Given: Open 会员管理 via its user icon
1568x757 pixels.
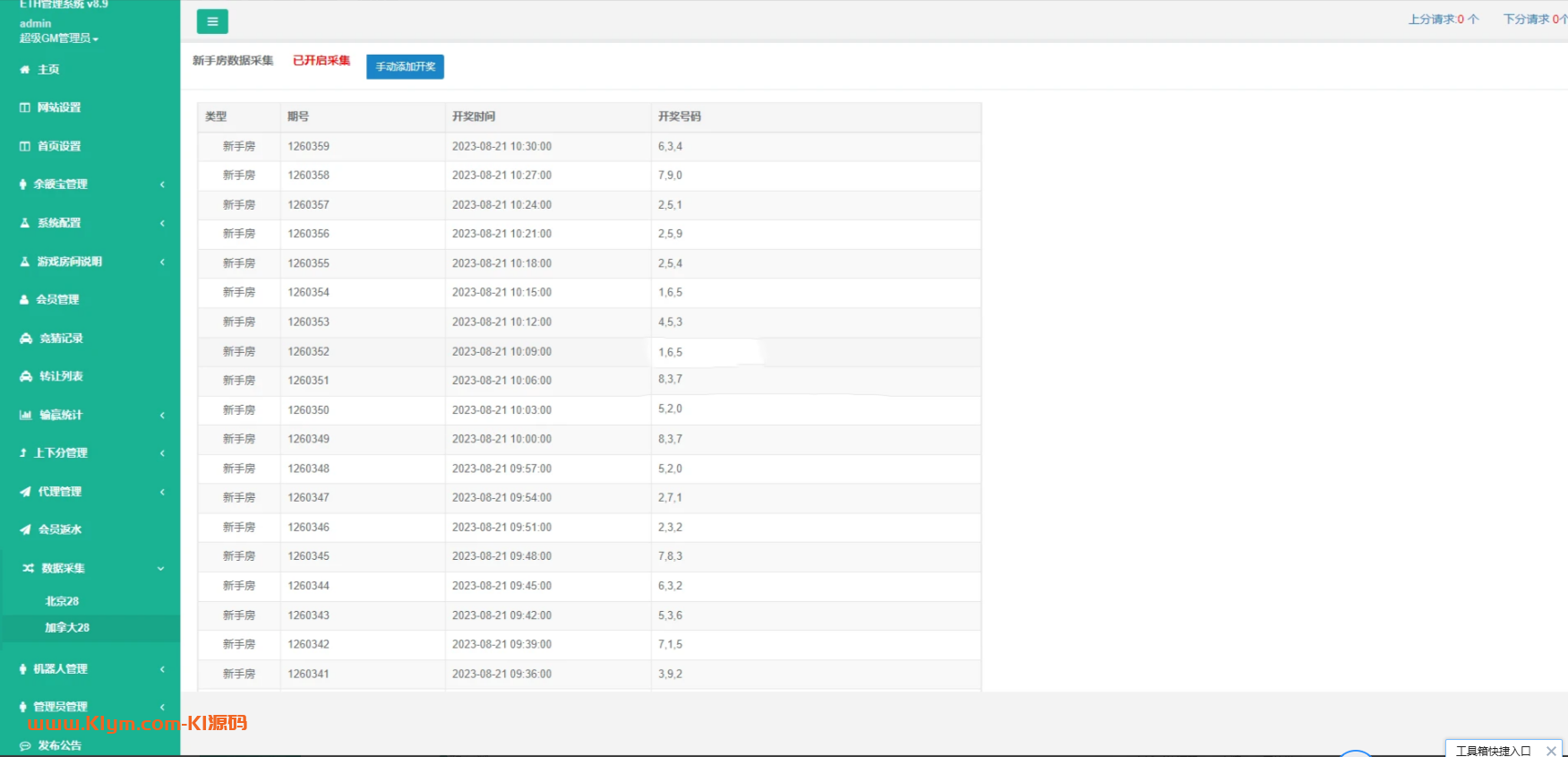Looking at the screenshot, I should click(x=25, y=300).
